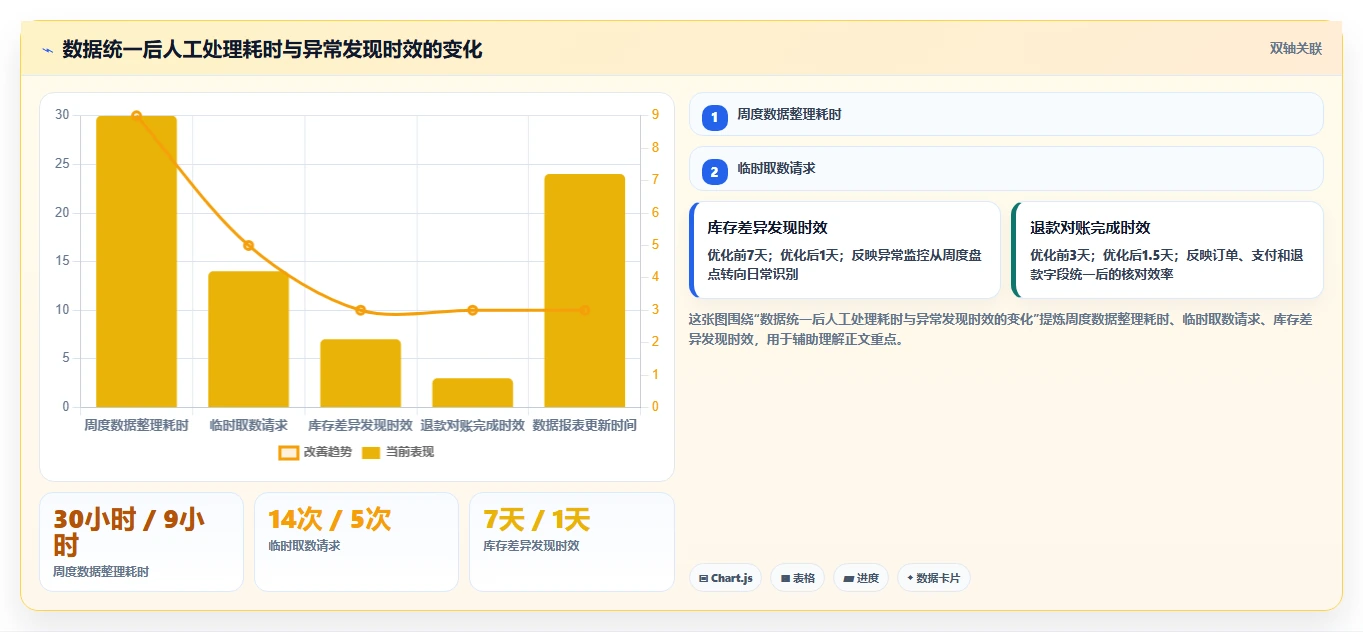
Task: Toggle the 改善趋势 legend item
Action: (315, 452)
